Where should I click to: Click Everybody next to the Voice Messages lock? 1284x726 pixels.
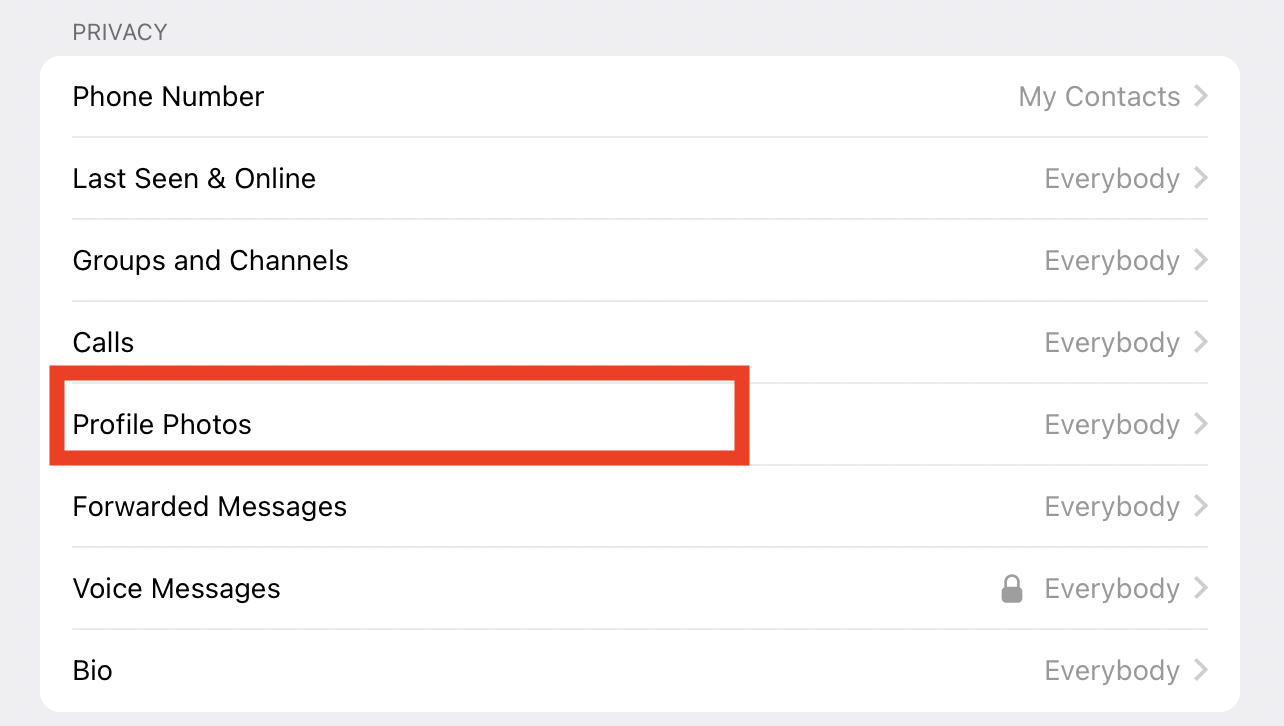pos(1112,589)
